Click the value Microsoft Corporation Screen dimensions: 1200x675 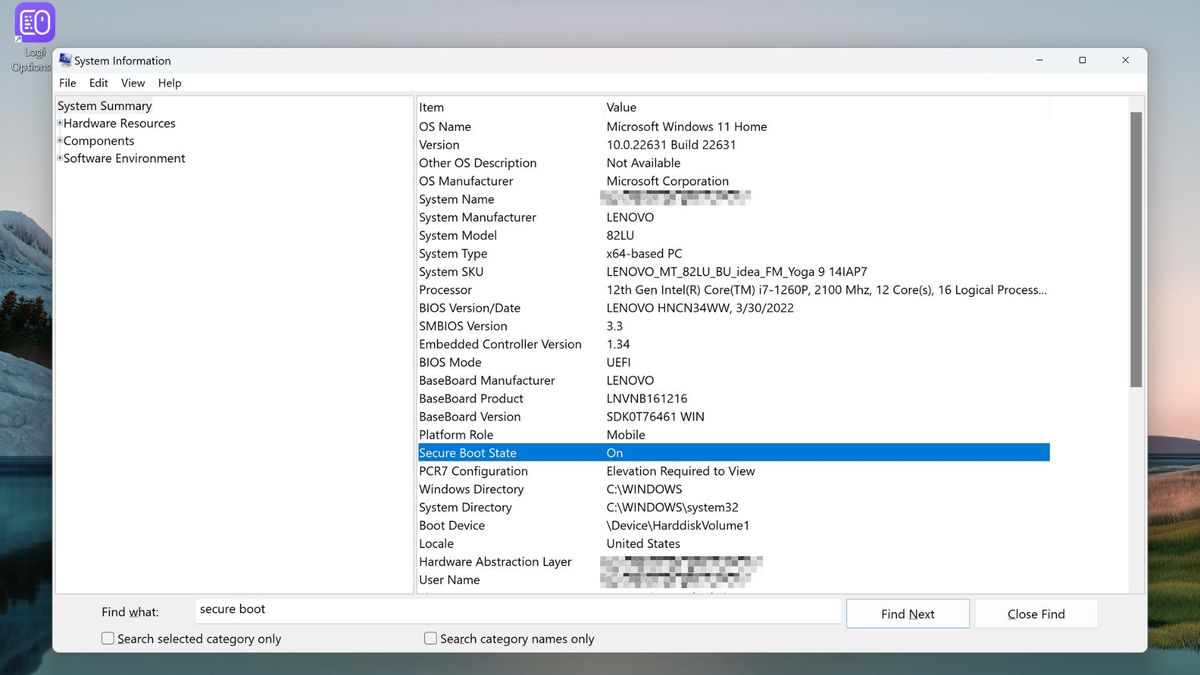[x=667, y=181]
